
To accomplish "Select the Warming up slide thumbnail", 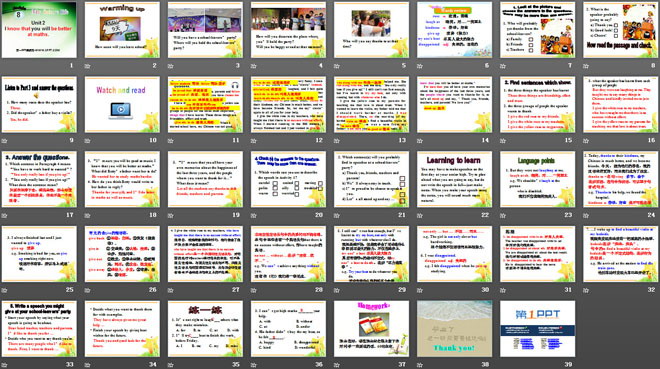I will click(122, 30).
